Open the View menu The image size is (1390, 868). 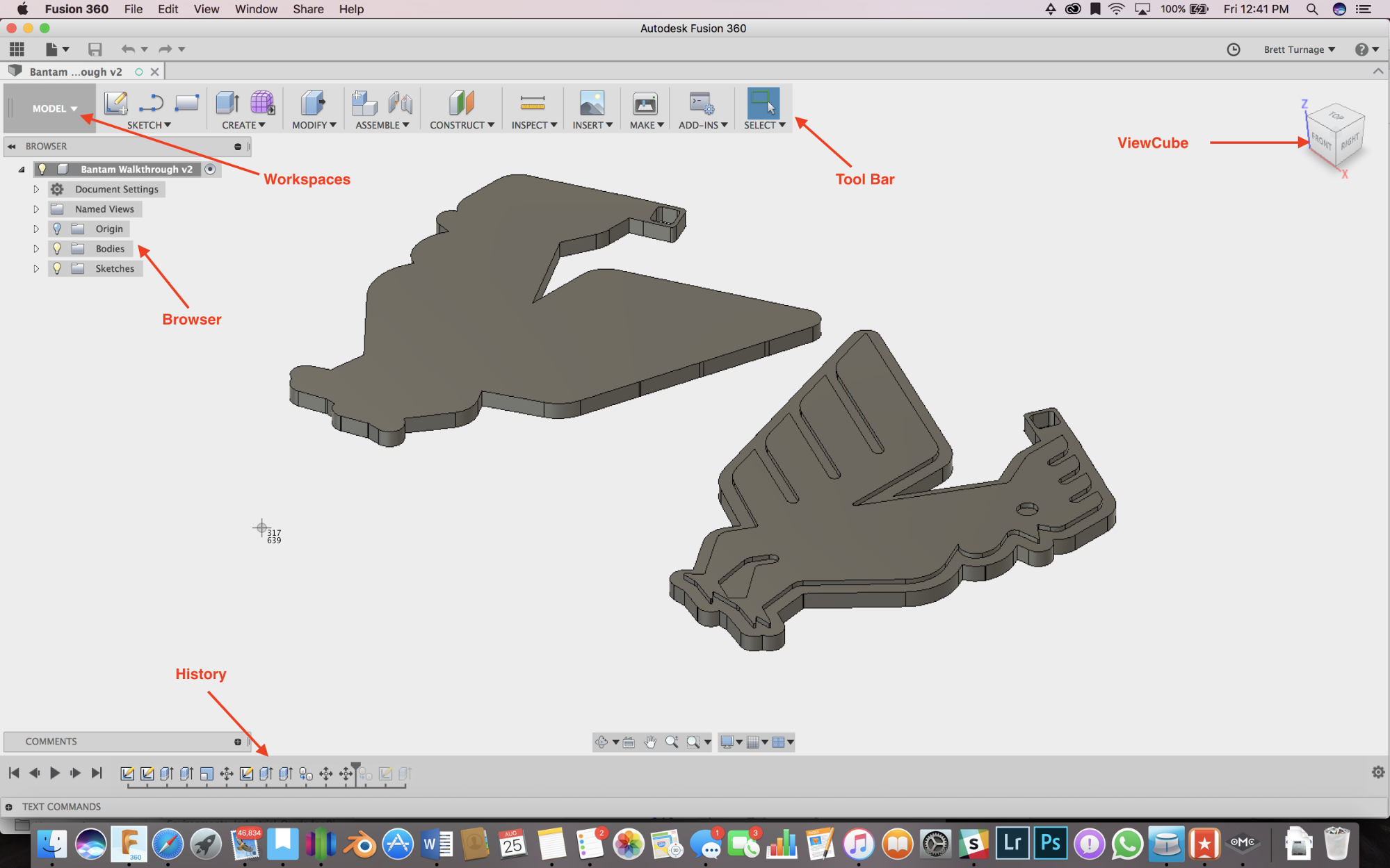(206, 9)
